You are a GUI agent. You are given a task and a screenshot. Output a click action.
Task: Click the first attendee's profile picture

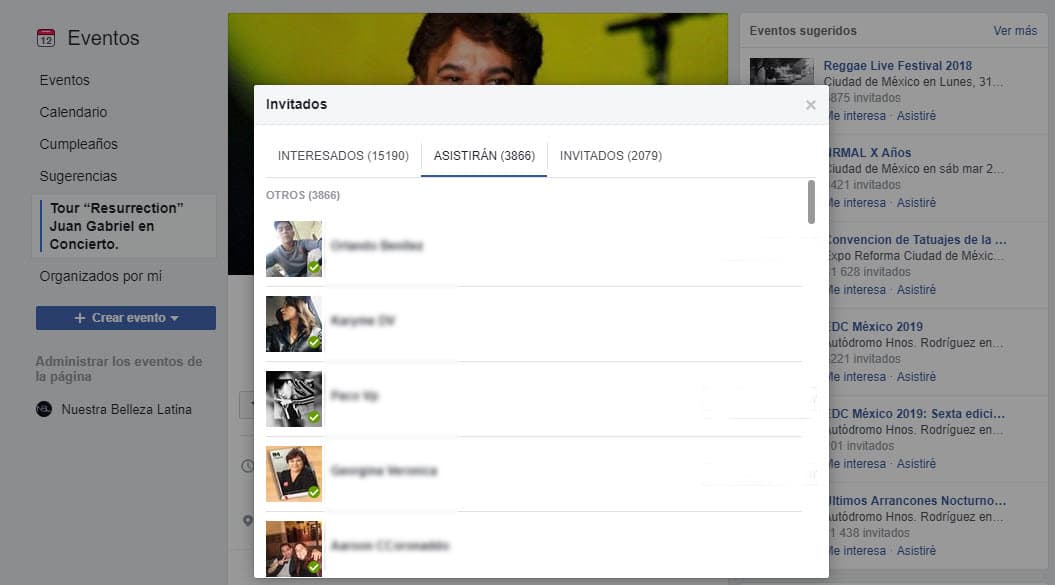(294, 248)
